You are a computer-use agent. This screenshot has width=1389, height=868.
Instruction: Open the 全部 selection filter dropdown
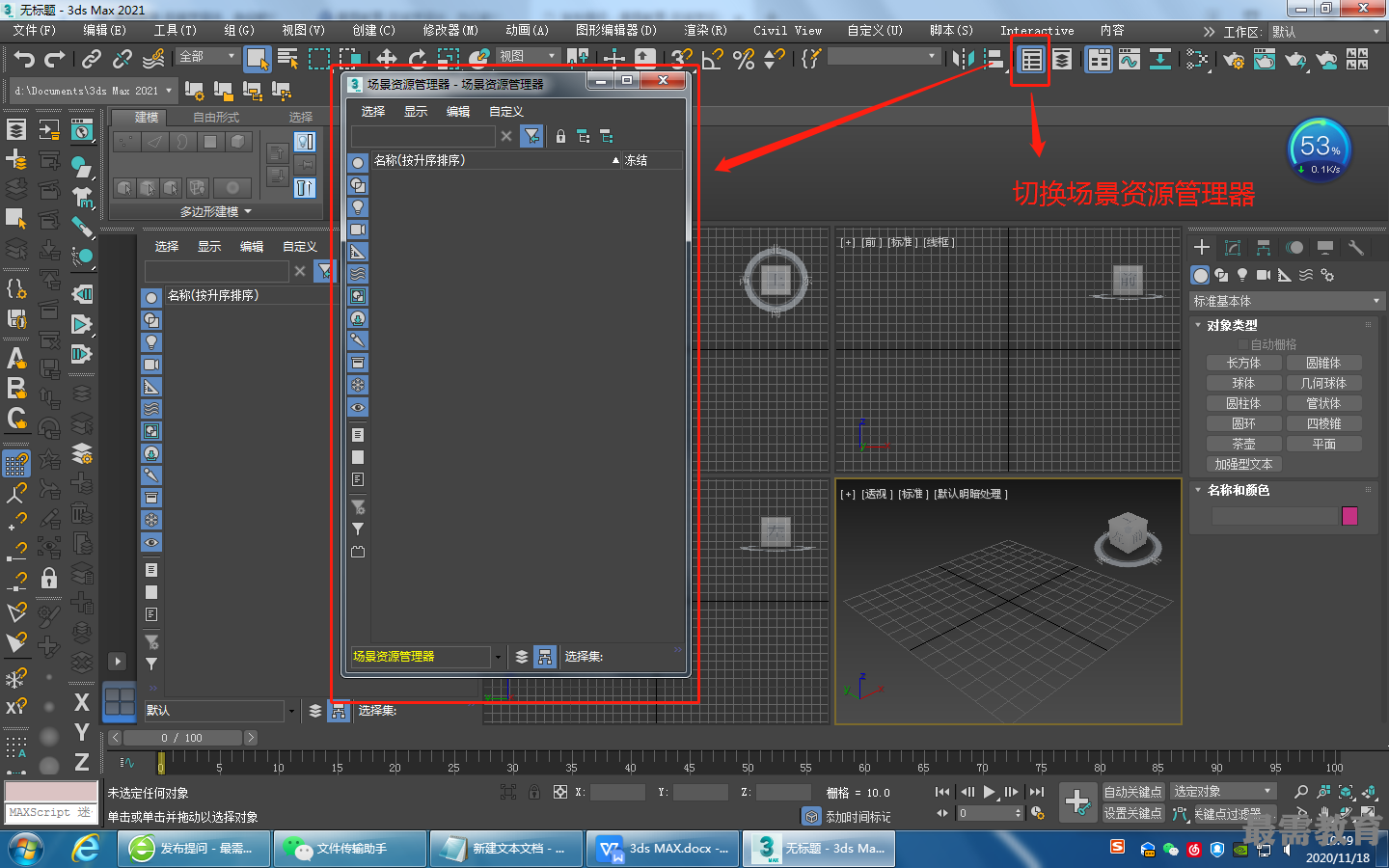pyautogui.click(x=207, y=57)
